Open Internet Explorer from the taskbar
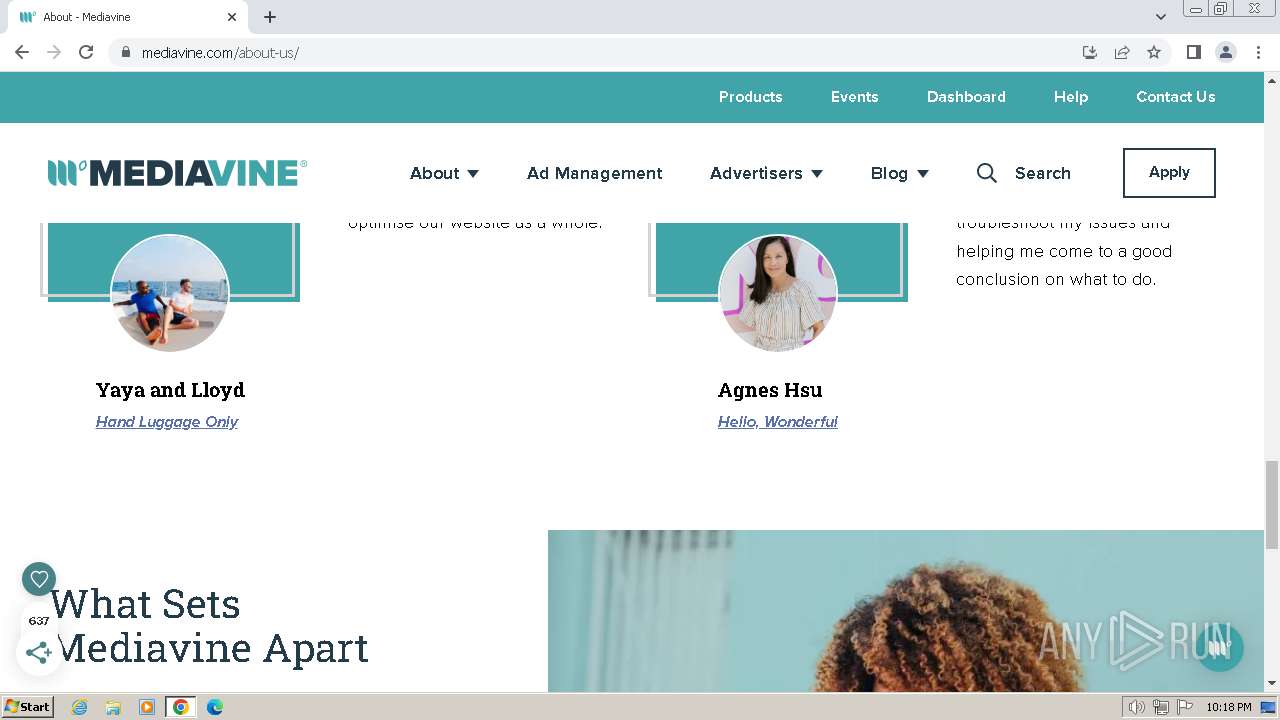This screenshot has width=1280, height=720. pos(80,707)
